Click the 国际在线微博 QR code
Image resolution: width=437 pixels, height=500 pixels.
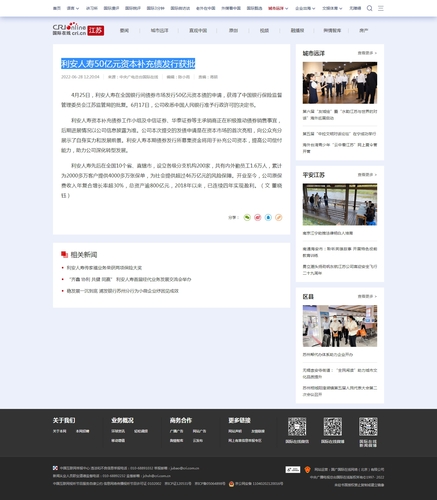point(333,427)
